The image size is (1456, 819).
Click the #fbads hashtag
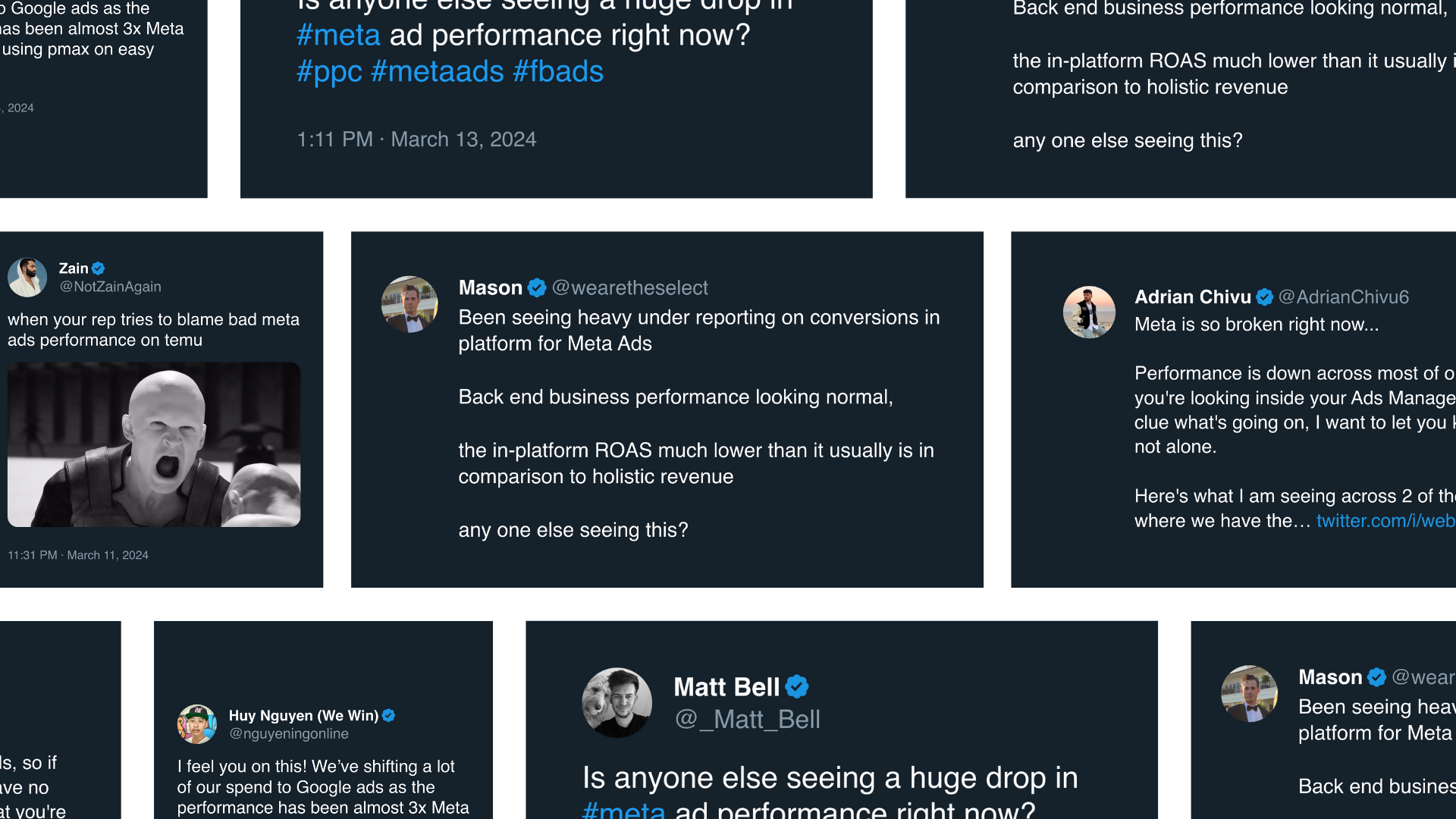click(x=558, y=72)
